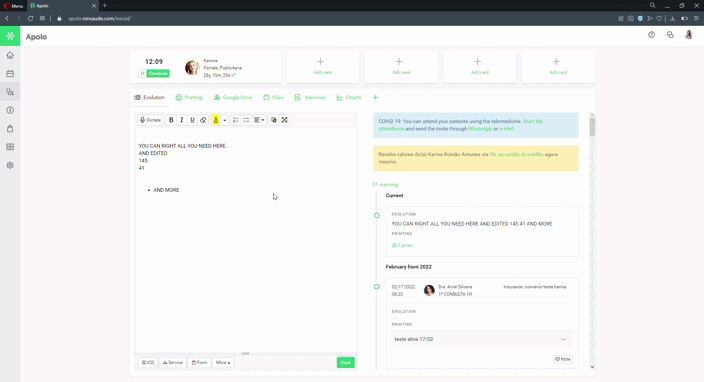This screenshot has height=382, width=704.
Task: Clear formatting with the eraser icon
Action: (x=203, y=120)
